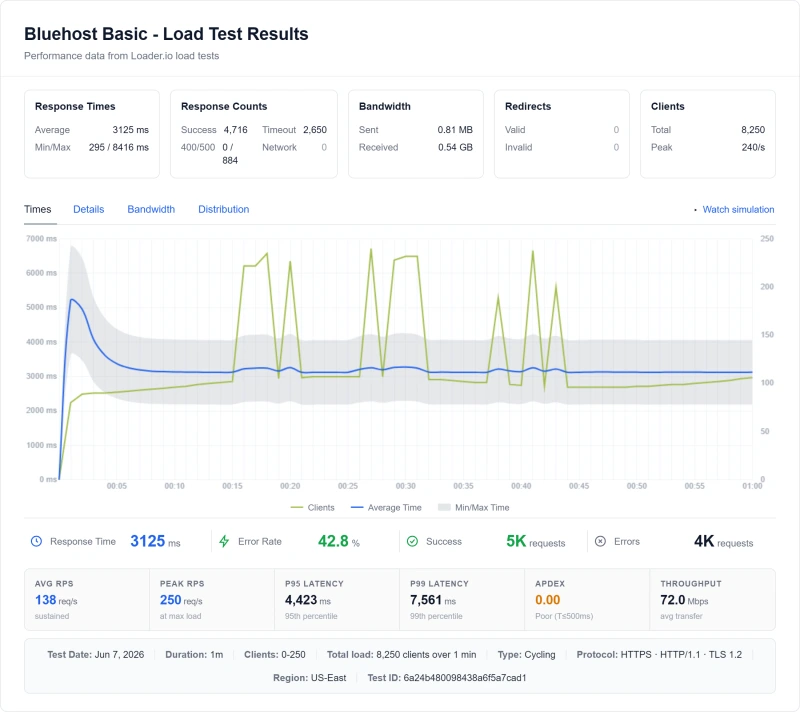
Task: Click the 250 right axis label
Action: 767,238
